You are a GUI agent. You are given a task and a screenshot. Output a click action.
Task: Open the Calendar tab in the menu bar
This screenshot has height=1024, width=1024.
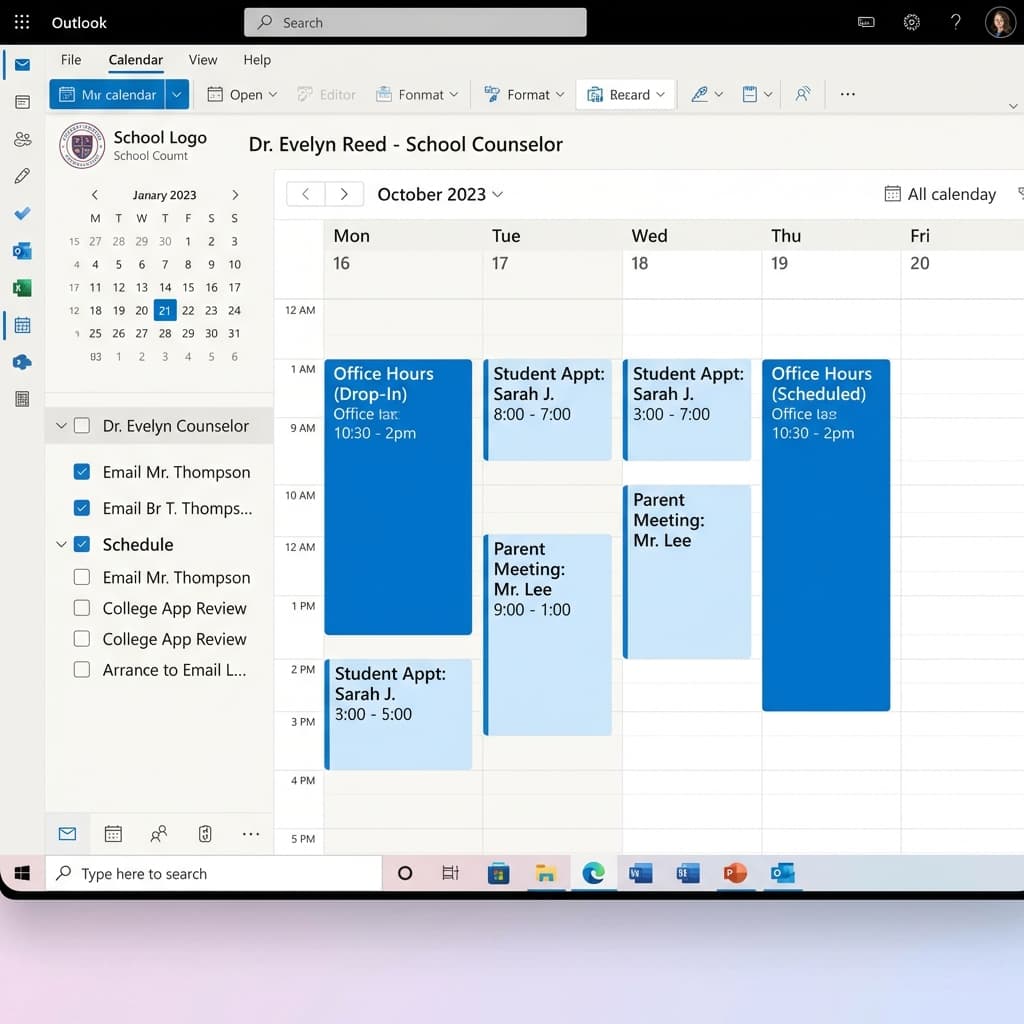coord(135,60)
